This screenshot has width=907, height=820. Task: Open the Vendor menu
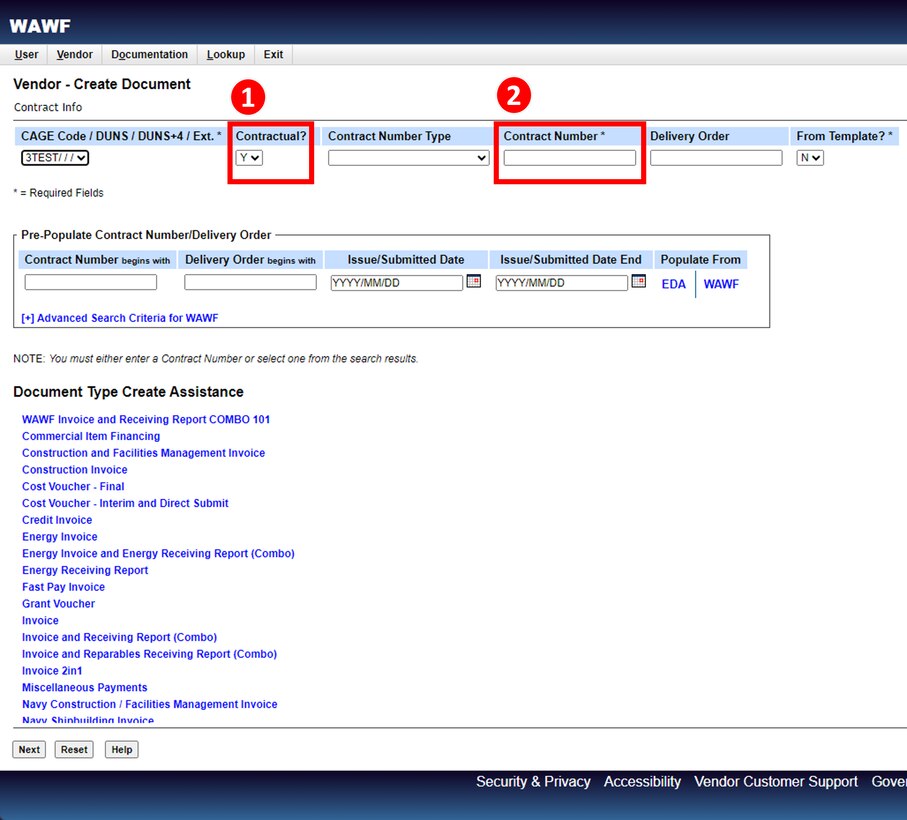coord(75,55)
